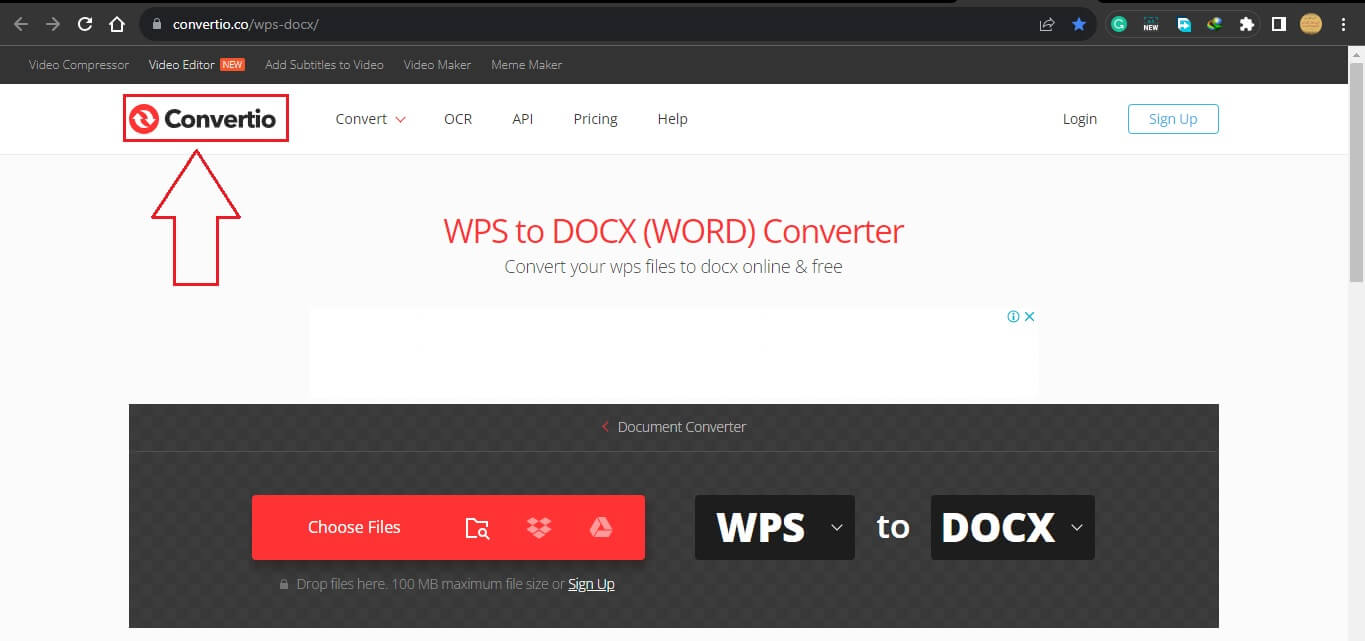
Task: Open the browser Extensions puzzle icon
Action: pyautogui.click(x=1247, y=23)
